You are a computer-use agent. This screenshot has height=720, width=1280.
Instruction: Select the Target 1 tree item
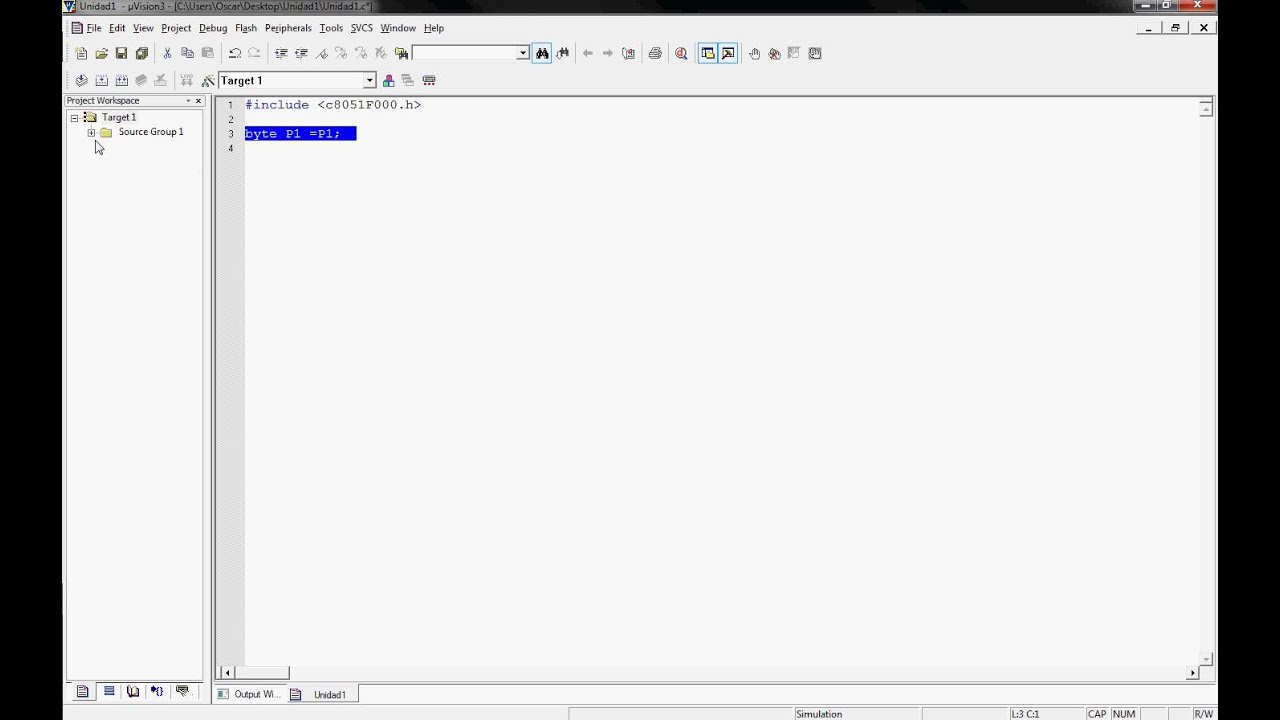coord(119,117)
